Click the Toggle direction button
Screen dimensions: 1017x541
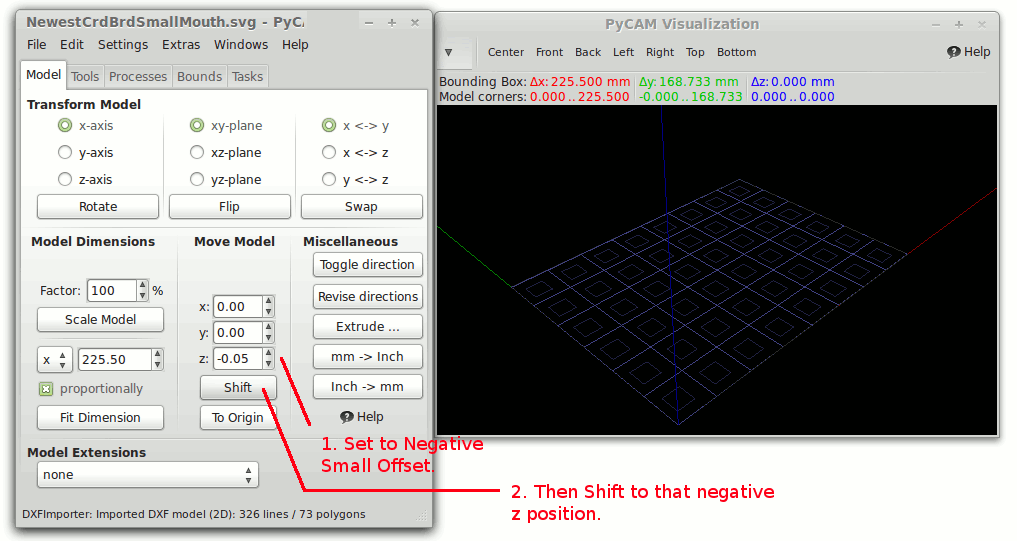point(367,265)
